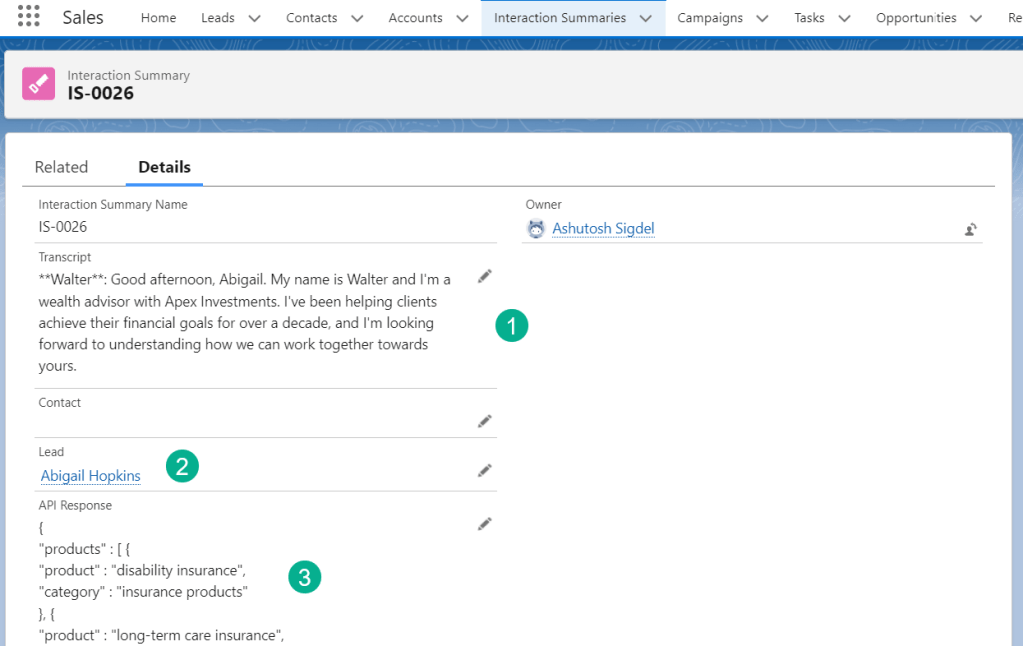
Task: Open the Campaigns tab dropdown chevron
Action: [763, 18]
